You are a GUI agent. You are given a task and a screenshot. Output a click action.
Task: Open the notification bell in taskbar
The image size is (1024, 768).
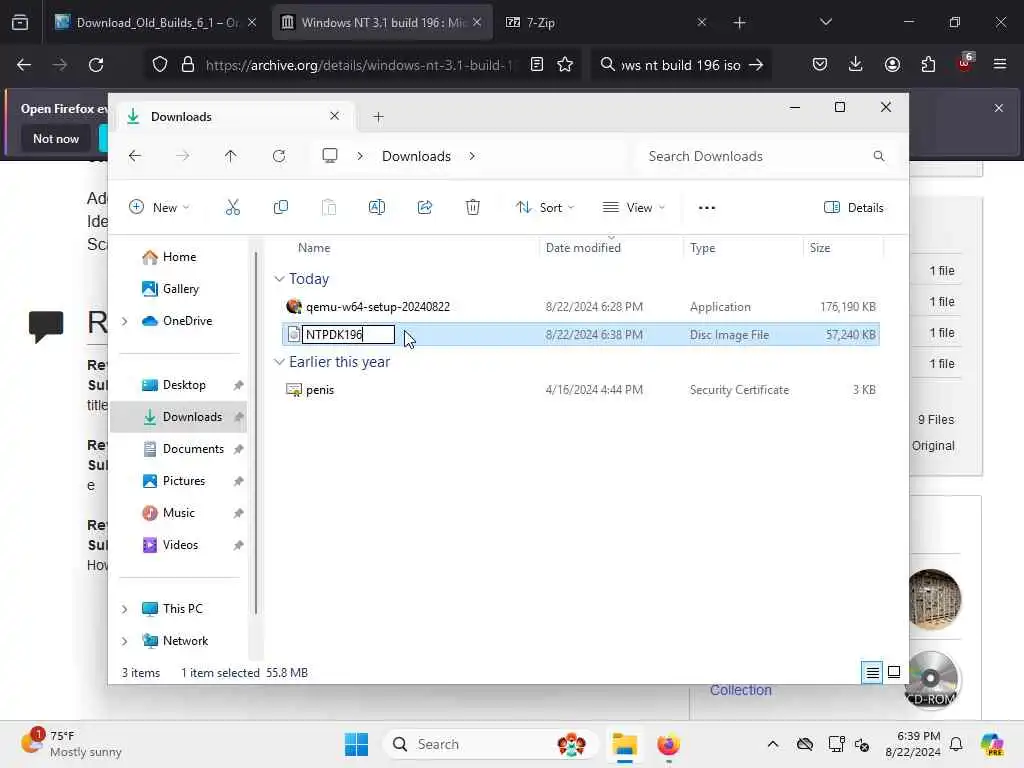click(x=956, y=744)
